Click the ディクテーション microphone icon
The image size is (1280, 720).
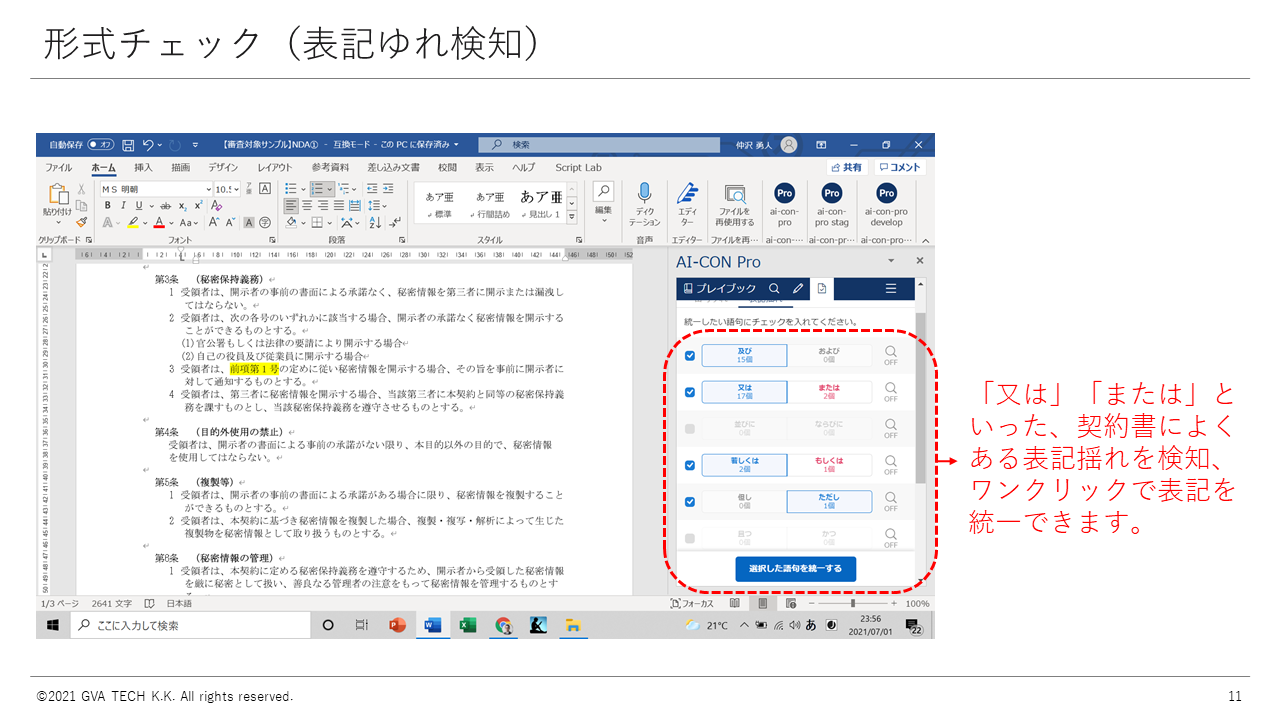(644, 194)
